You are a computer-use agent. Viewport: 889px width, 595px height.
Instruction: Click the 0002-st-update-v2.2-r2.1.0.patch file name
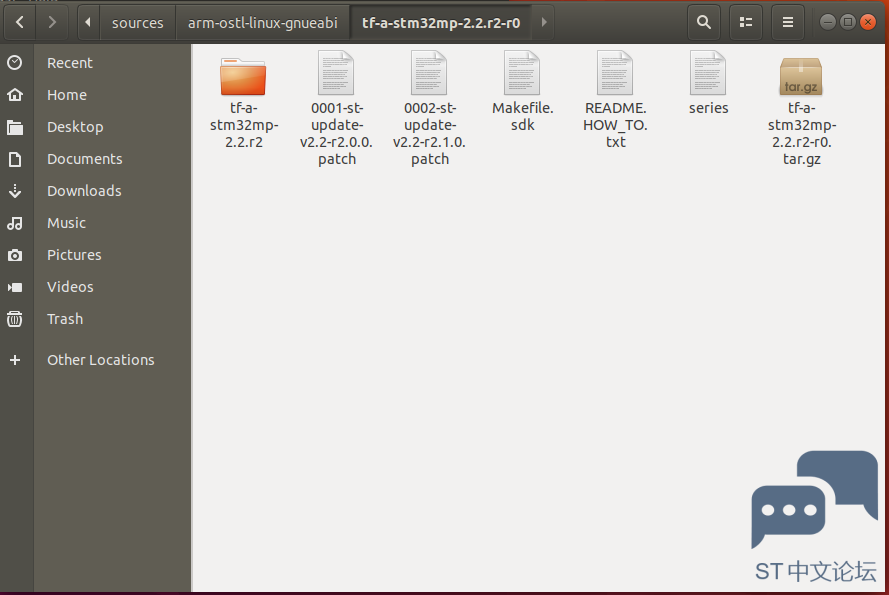pos(430,133)
